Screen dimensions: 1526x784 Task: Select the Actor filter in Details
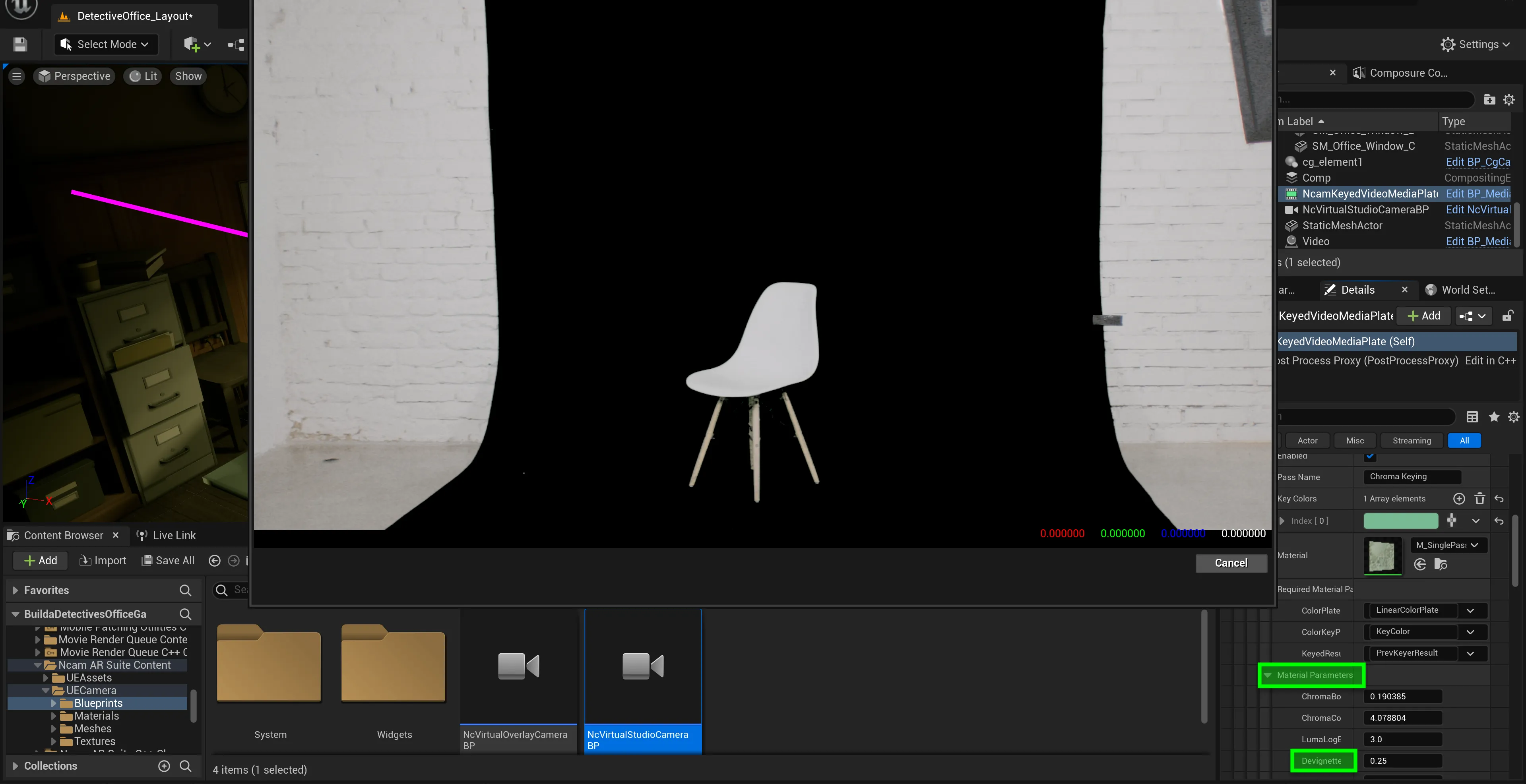pyautogui.click(x=1307, y=441)
